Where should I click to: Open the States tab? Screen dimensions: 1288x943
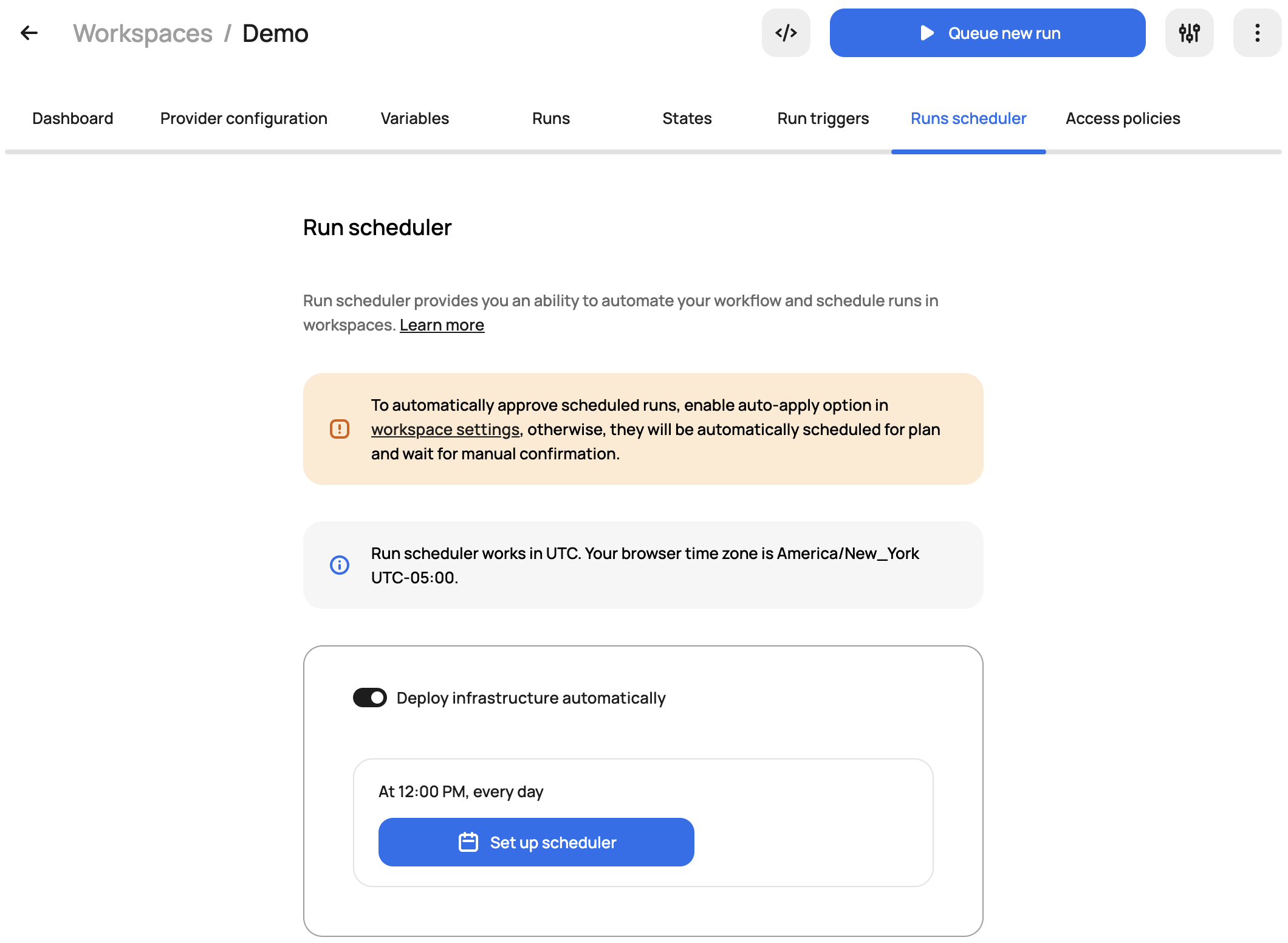coord(687,118)
